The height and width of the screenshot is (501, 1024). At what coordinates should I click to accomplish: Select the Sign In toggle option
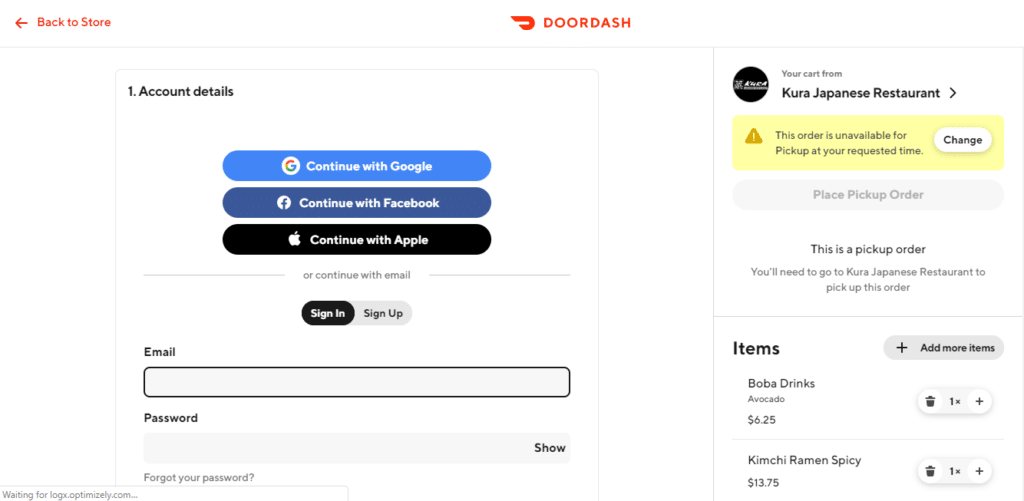(328, 313)
